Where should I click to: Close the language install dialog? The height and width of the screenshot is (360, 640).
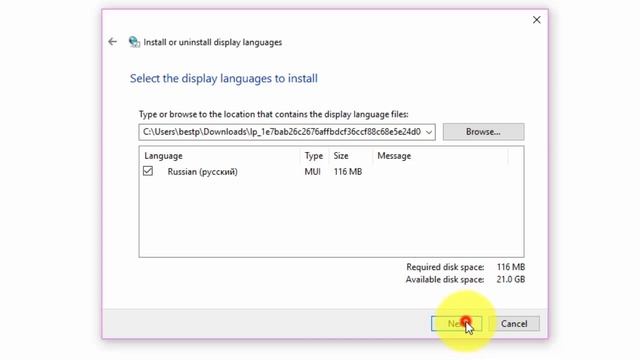pyautogui.click(x=536, y=20)
